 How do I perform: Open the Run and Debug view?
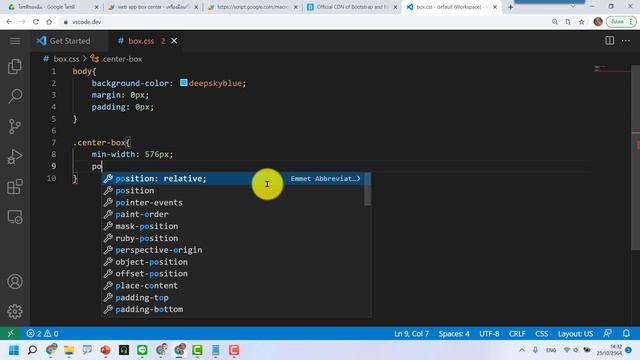tap(15, 157)
